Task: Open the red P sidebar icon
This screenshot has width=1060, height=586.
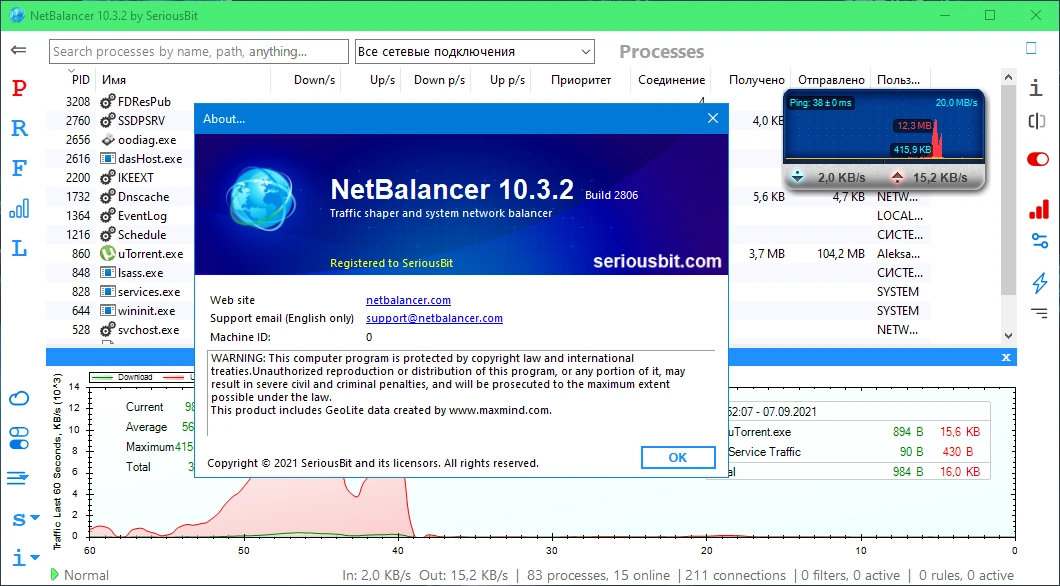Action: 19,88
